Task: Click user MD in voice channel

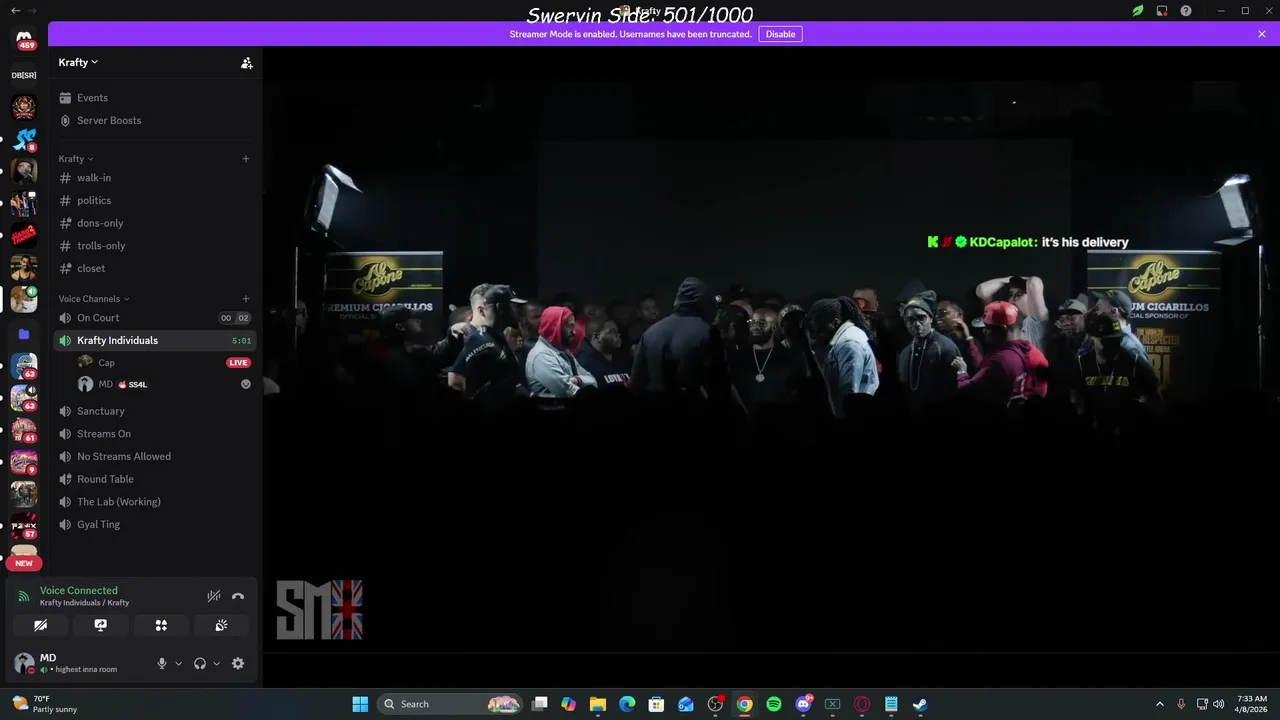Action: [105, 384]
